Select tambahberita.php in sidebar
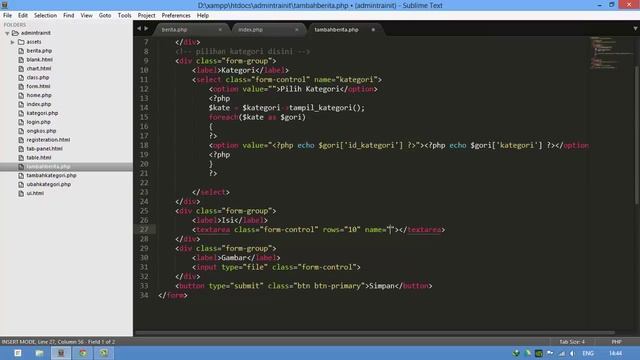 coord(48,167)
